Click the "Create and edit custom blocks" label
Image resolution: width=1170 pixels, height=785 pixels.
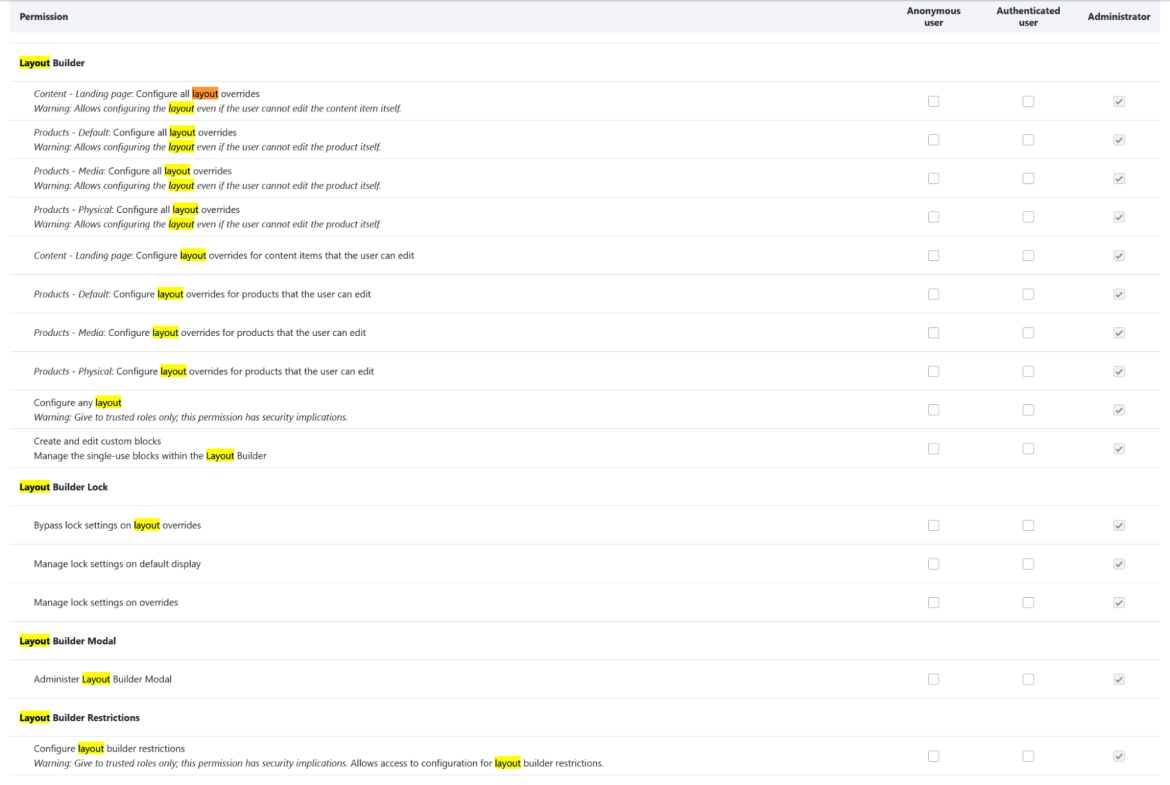click(97, 442)
